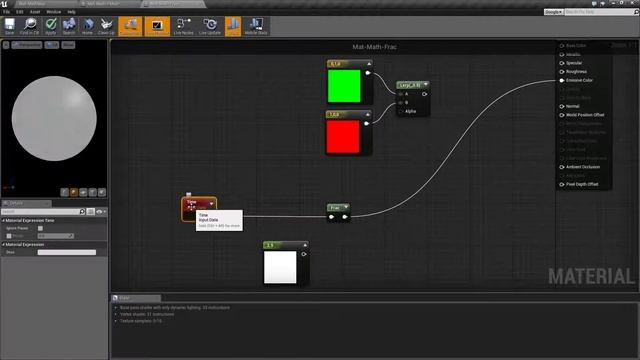This screenshot has height=360, width=640.
Task: Toggle the Live Update toolbar button
Action: (x=210, y=27)
